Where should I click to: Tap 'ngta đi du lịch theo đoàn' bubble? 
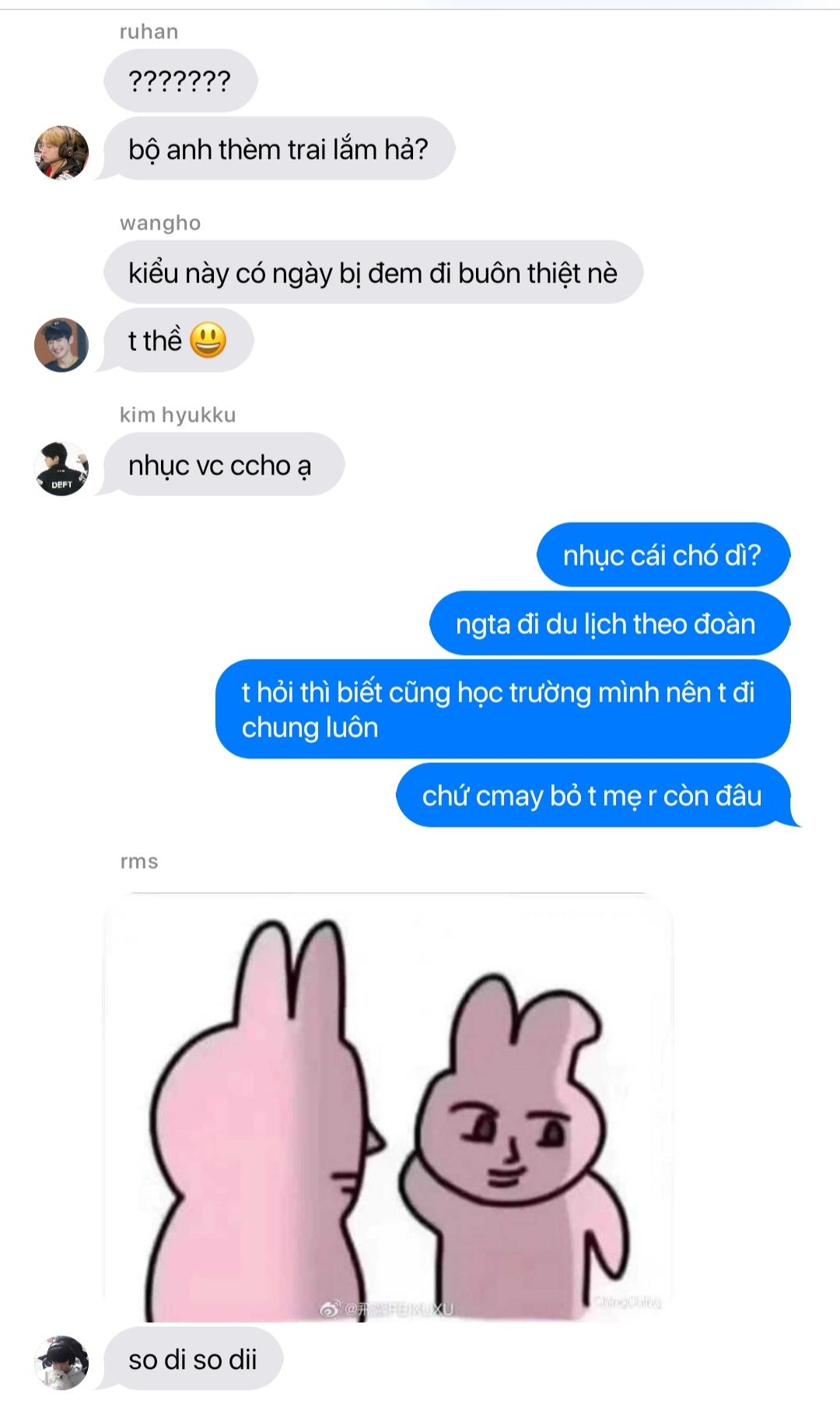click(x=609, y=623)
